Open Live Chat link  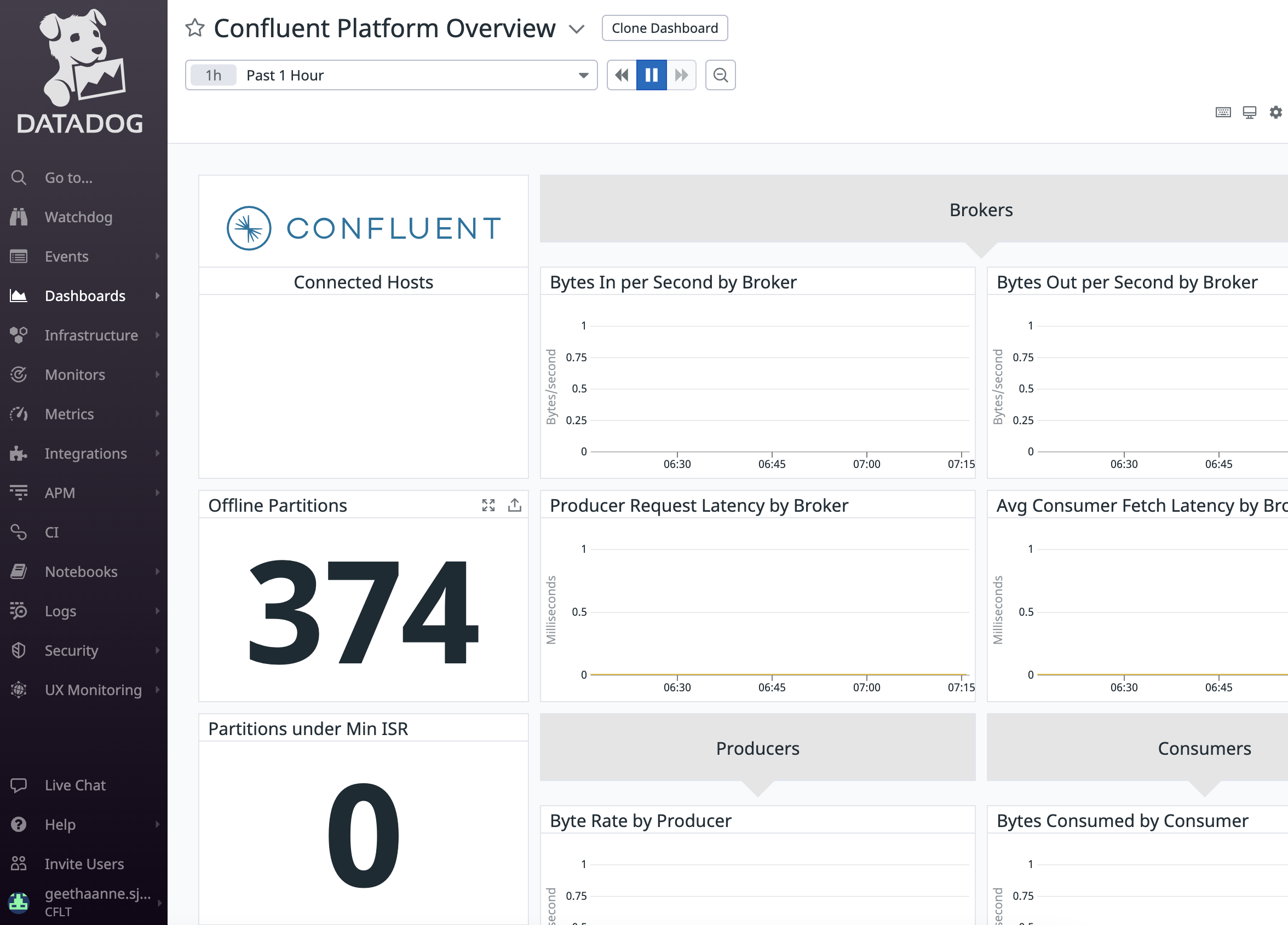coord(75,785)
